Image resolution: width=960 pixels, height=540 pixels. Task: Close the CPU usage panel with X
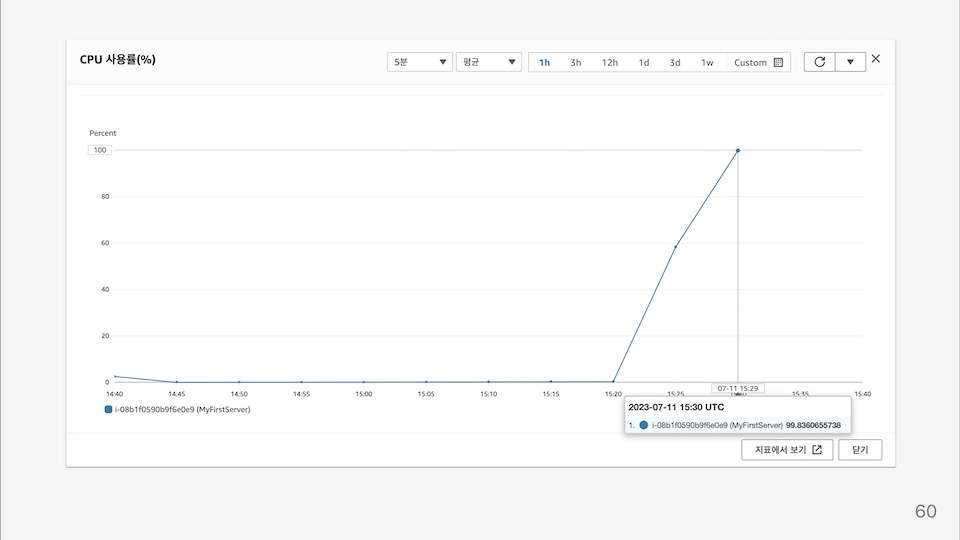(876, 59)
